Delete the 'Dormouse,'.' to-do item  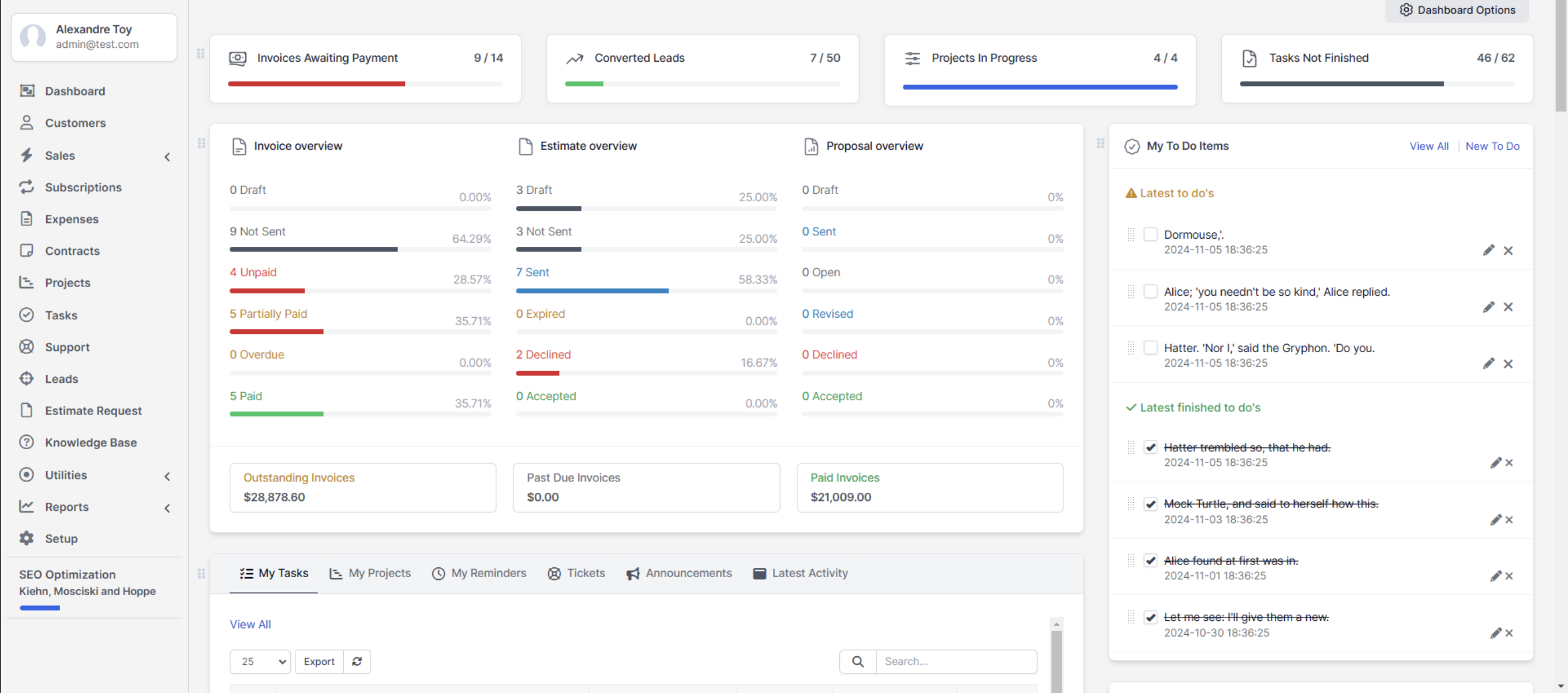click(x=1508, y=250)
